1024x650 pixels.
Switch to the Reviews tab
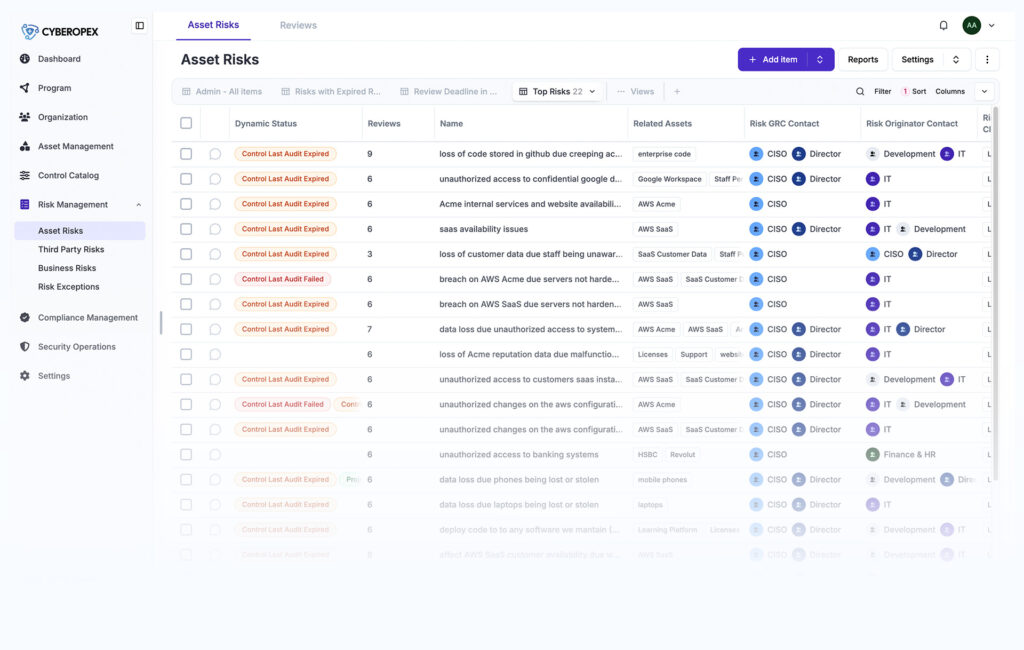pos(298,25)
